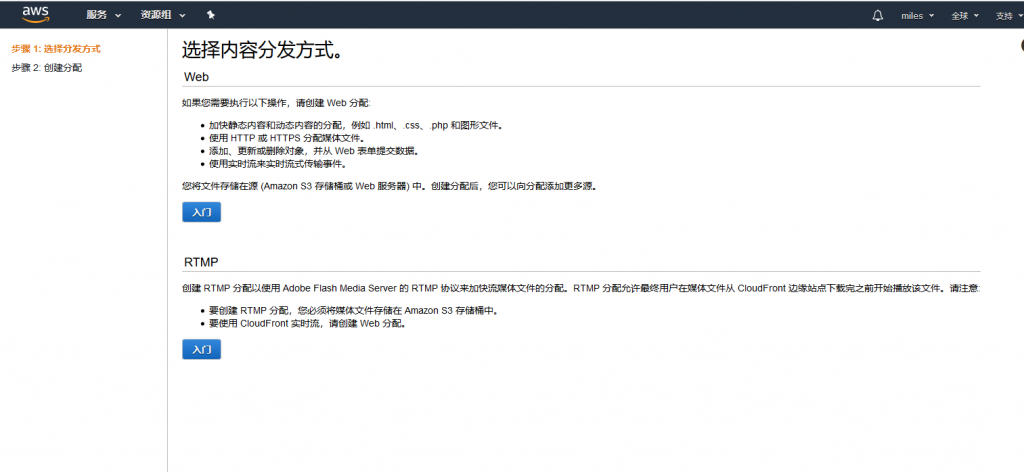Screen dimensions: 1024x472
Task: Expand the 资源组 resource groups menu
Action: pos(163,15)
